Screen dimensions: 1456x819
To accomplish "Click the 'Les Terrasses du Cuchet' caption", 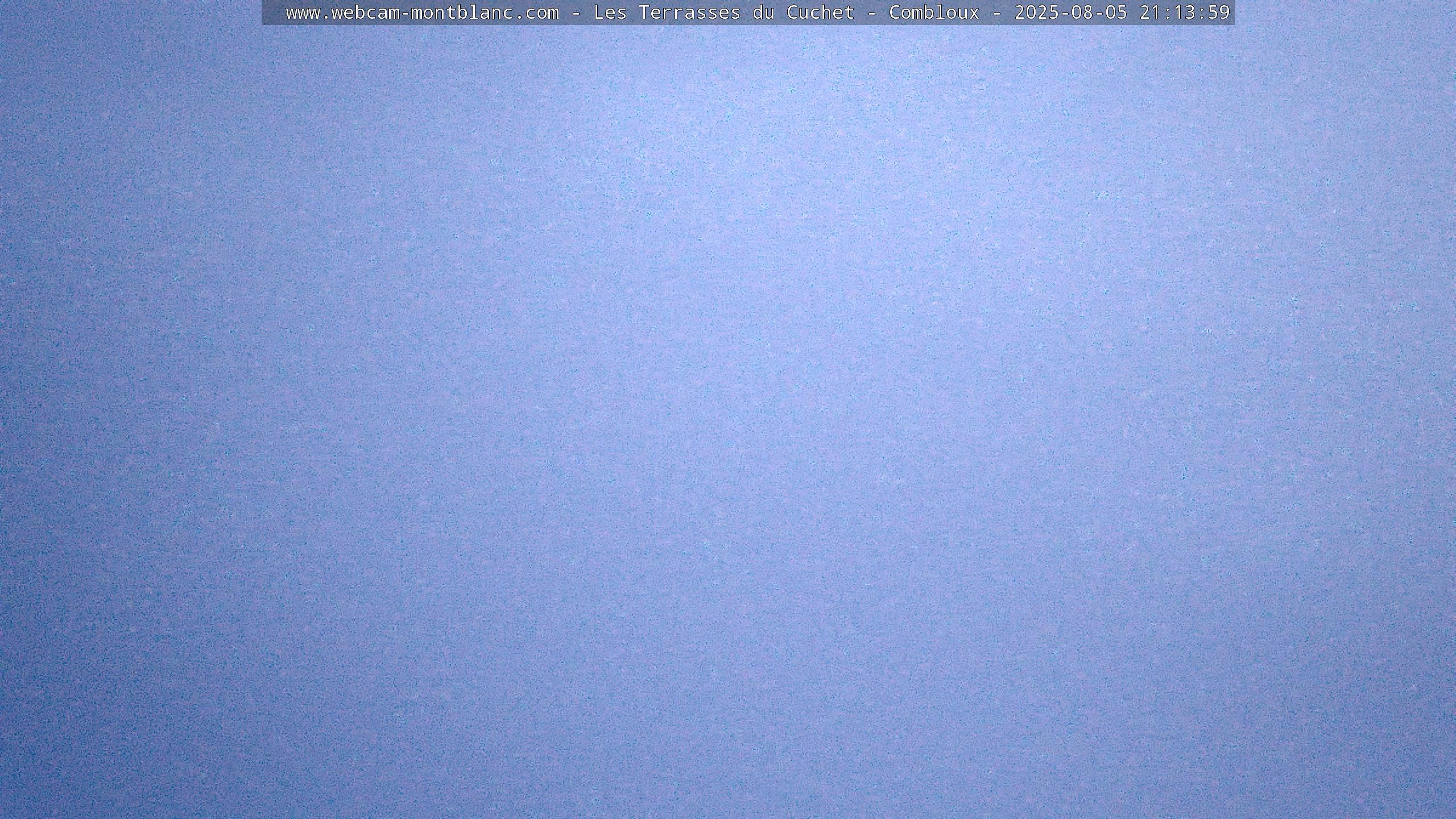I will pyautogui.click(x=723, y=13).
